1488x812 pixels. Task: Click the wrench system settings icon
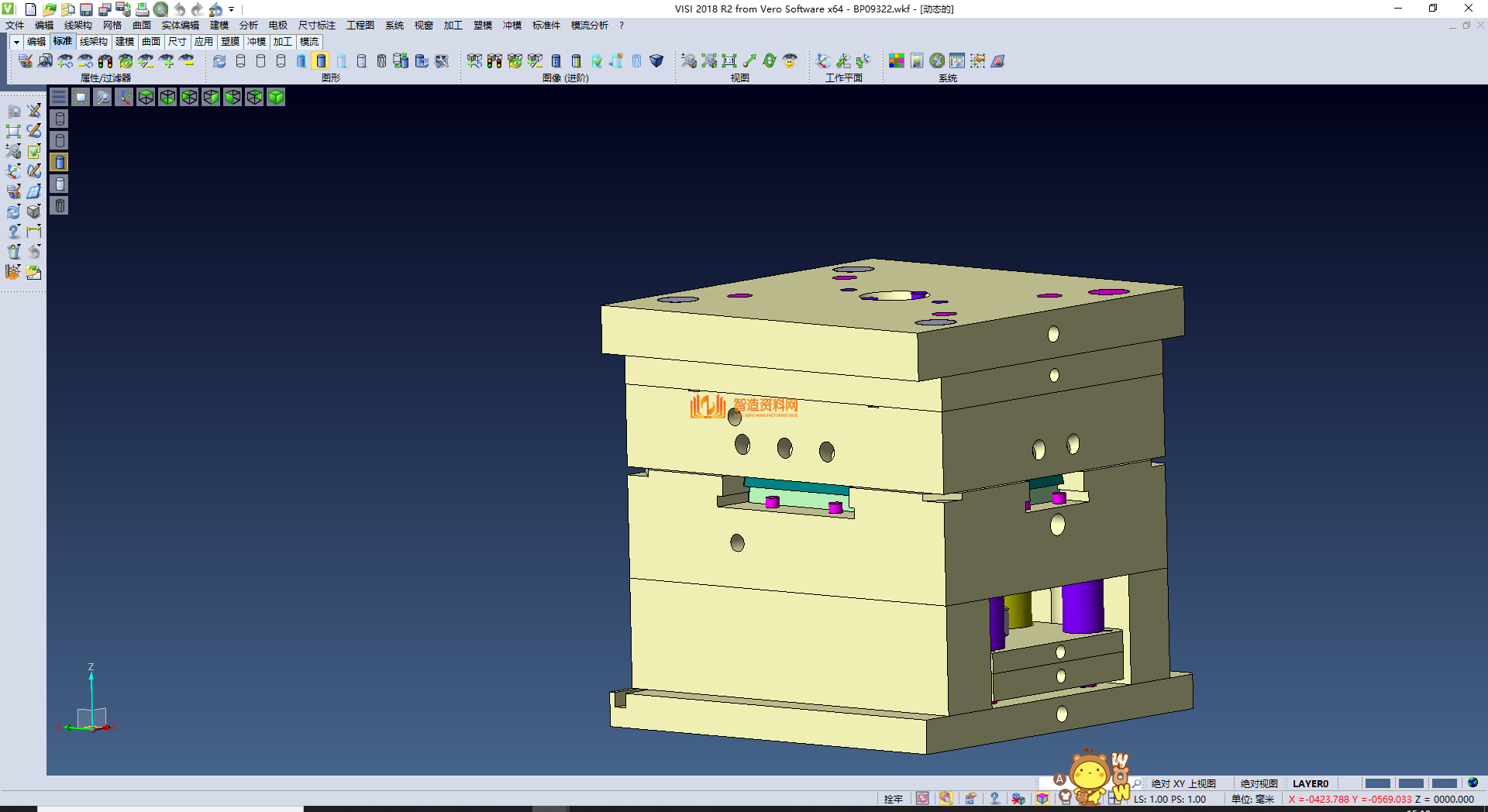[x=937, y=60]
